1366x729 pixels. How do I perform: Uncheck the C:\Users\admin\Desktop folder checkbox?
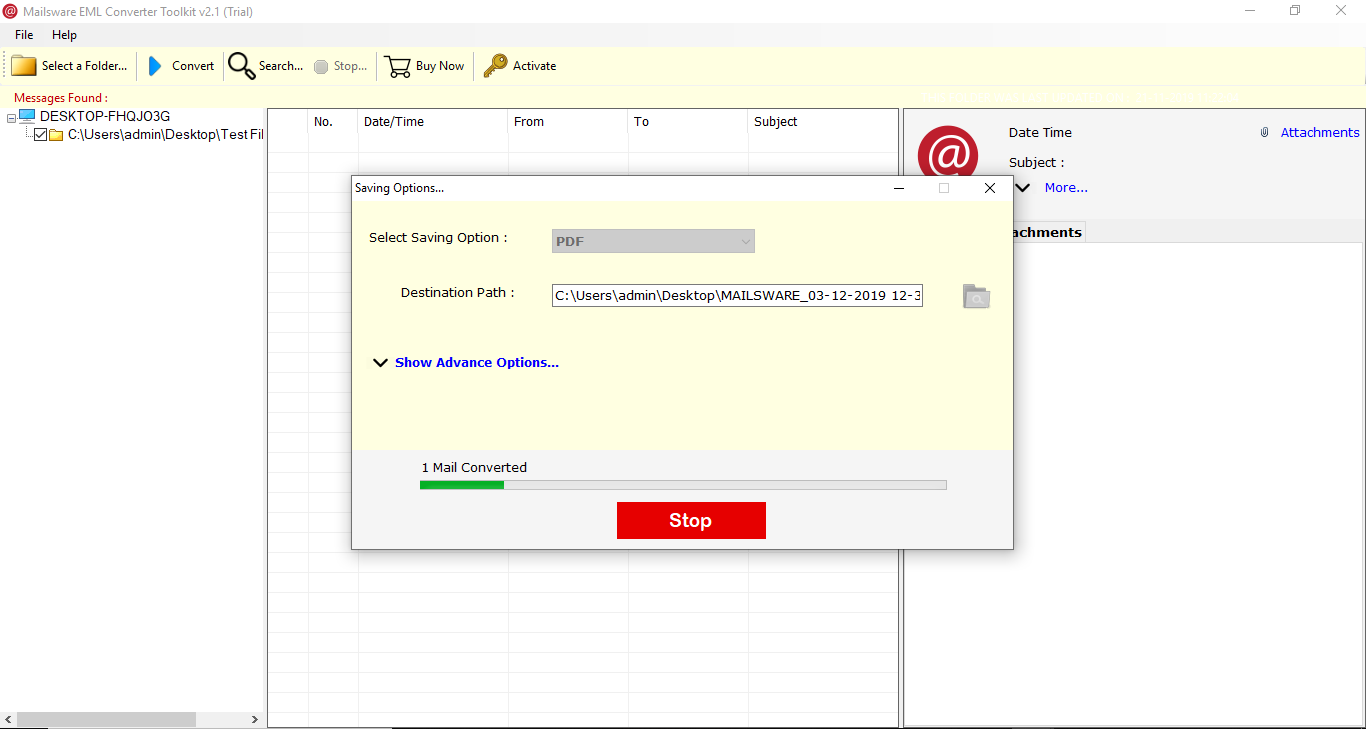pos(41,135)
